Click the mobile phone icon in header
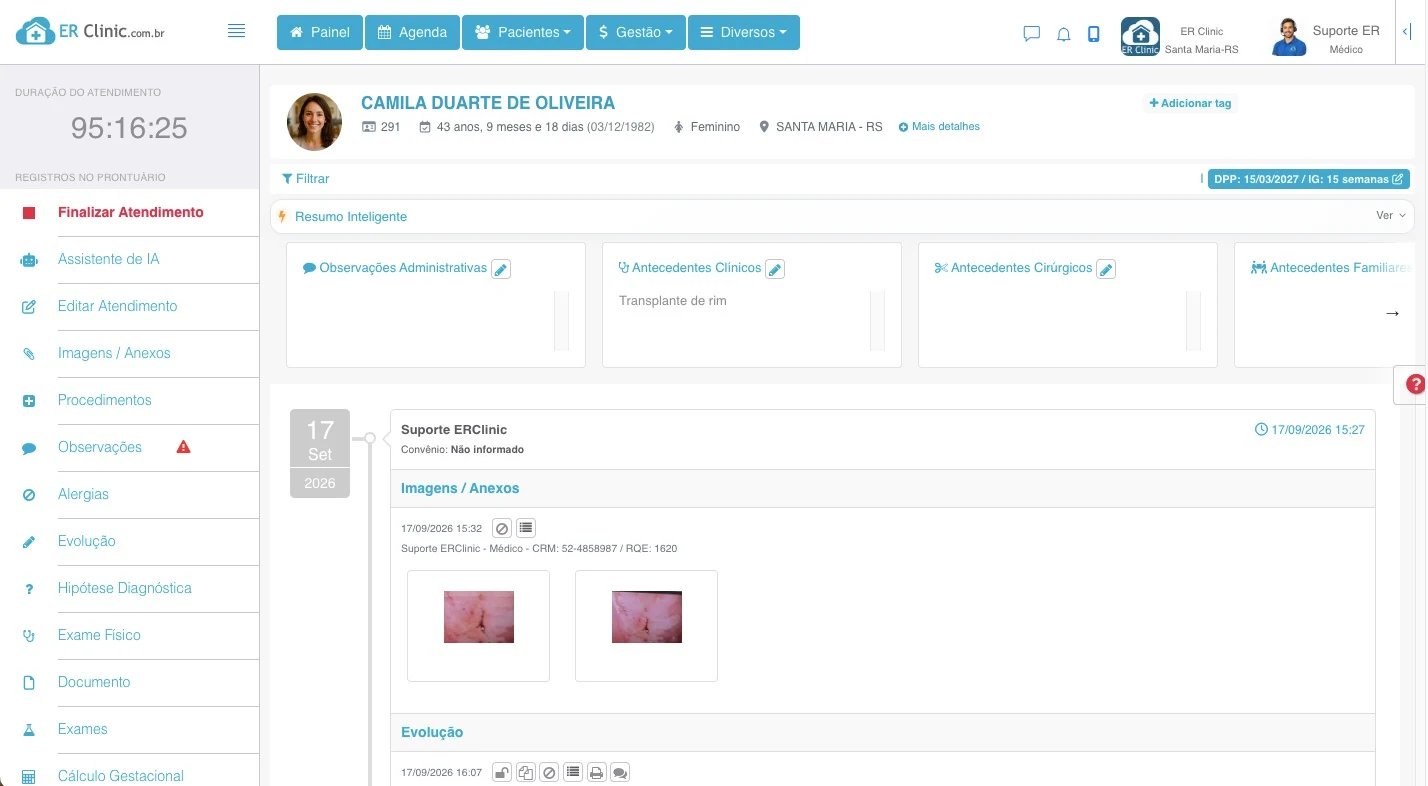 pyautogui.click(x=1094, y=34)
